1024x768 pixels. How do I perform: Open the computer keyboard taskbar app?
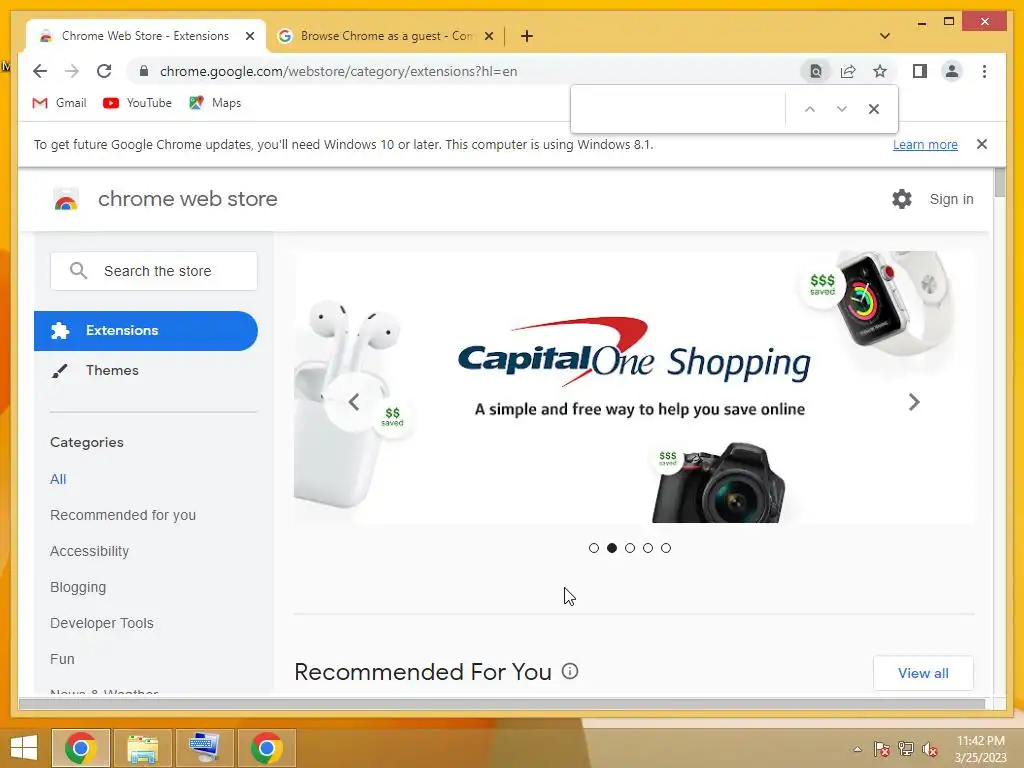[x=204, y=748]
